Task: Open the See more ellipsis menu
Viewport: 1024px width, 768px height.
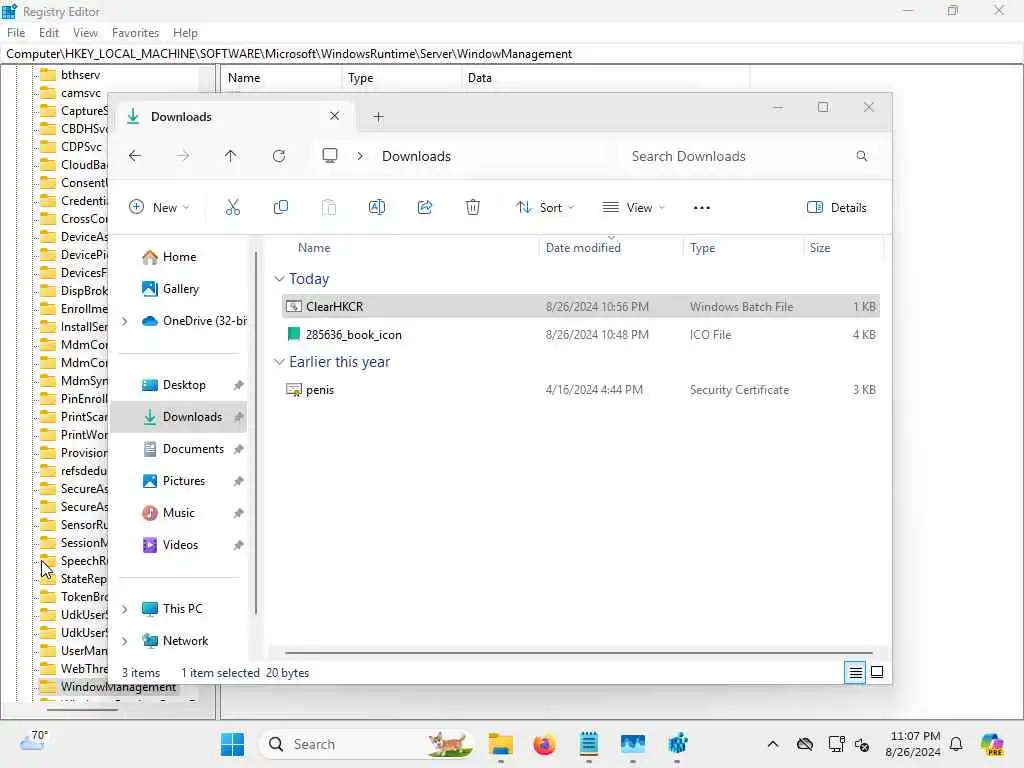Action: pos(701,208)
